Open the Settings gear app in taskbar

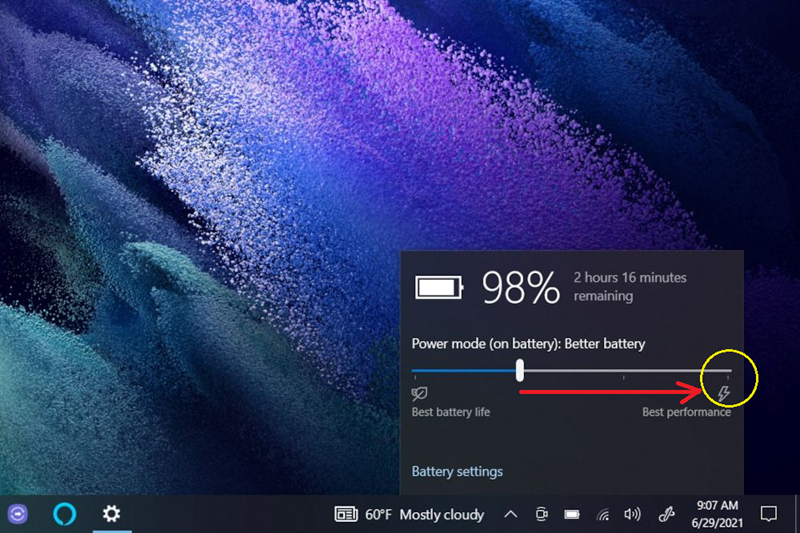click(111, 514)
